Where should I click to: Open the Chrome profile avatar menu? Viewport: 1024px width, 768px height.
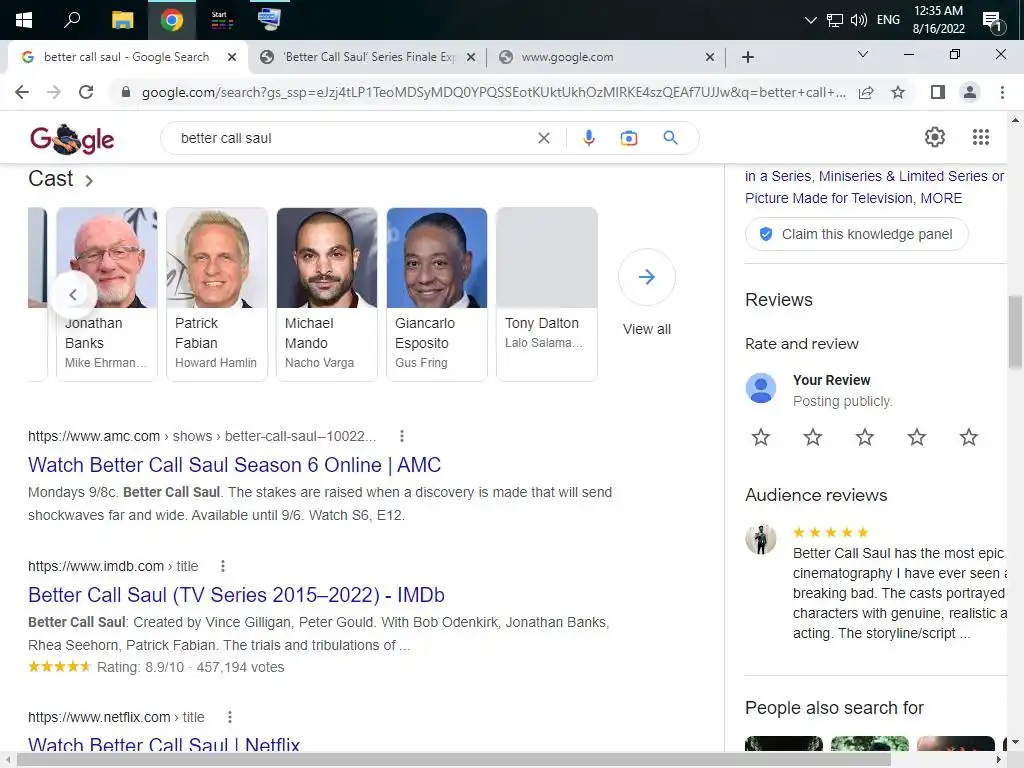click(970, 92)
